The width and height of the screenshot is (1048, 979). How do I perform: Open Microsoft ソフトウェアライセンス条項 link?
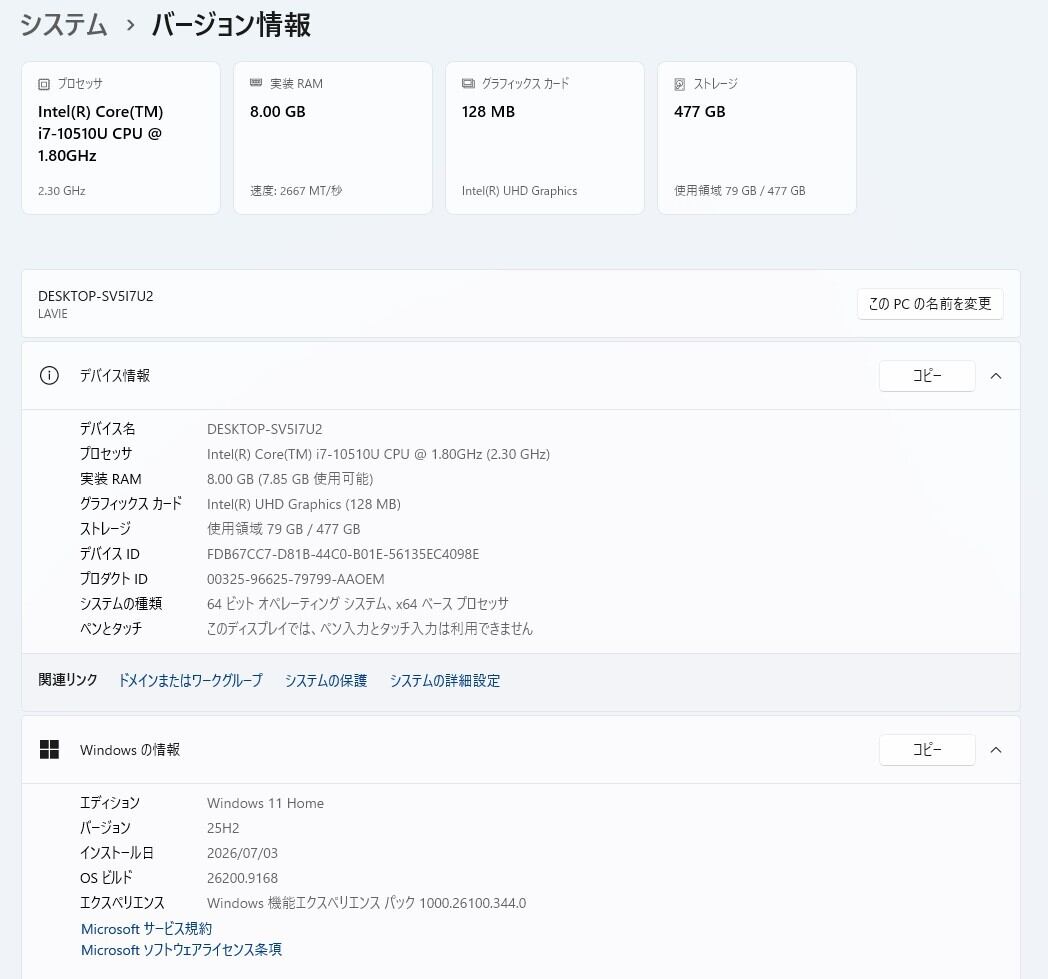tap(181, 950)
